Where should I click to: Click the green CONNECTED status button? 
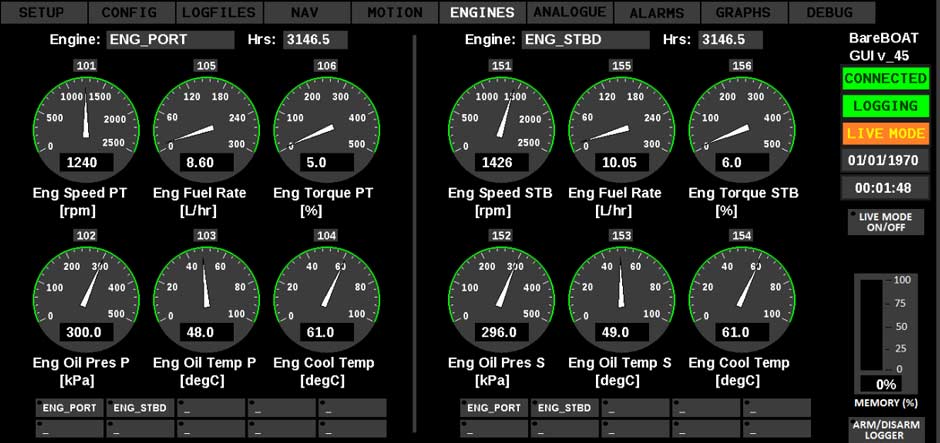(x=885, y=78)
